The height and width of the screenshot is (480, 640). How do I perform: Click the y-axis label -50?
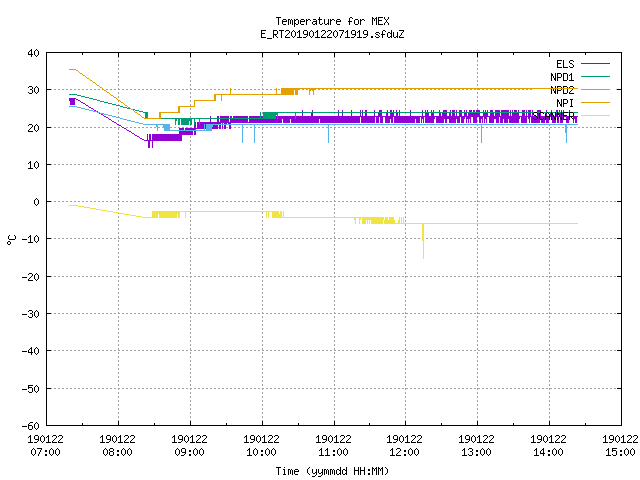pyautogui.click(x=31, y=389)
